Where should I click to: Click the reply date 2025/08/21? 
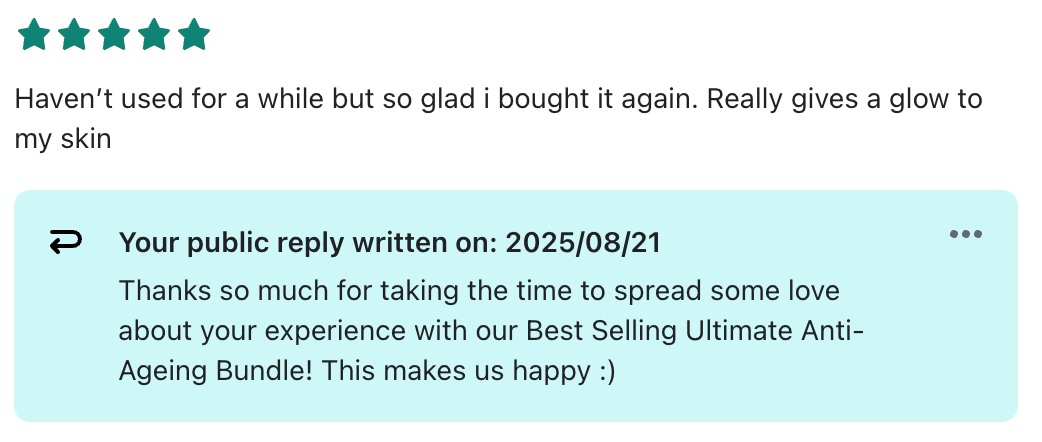coord(582,243)
